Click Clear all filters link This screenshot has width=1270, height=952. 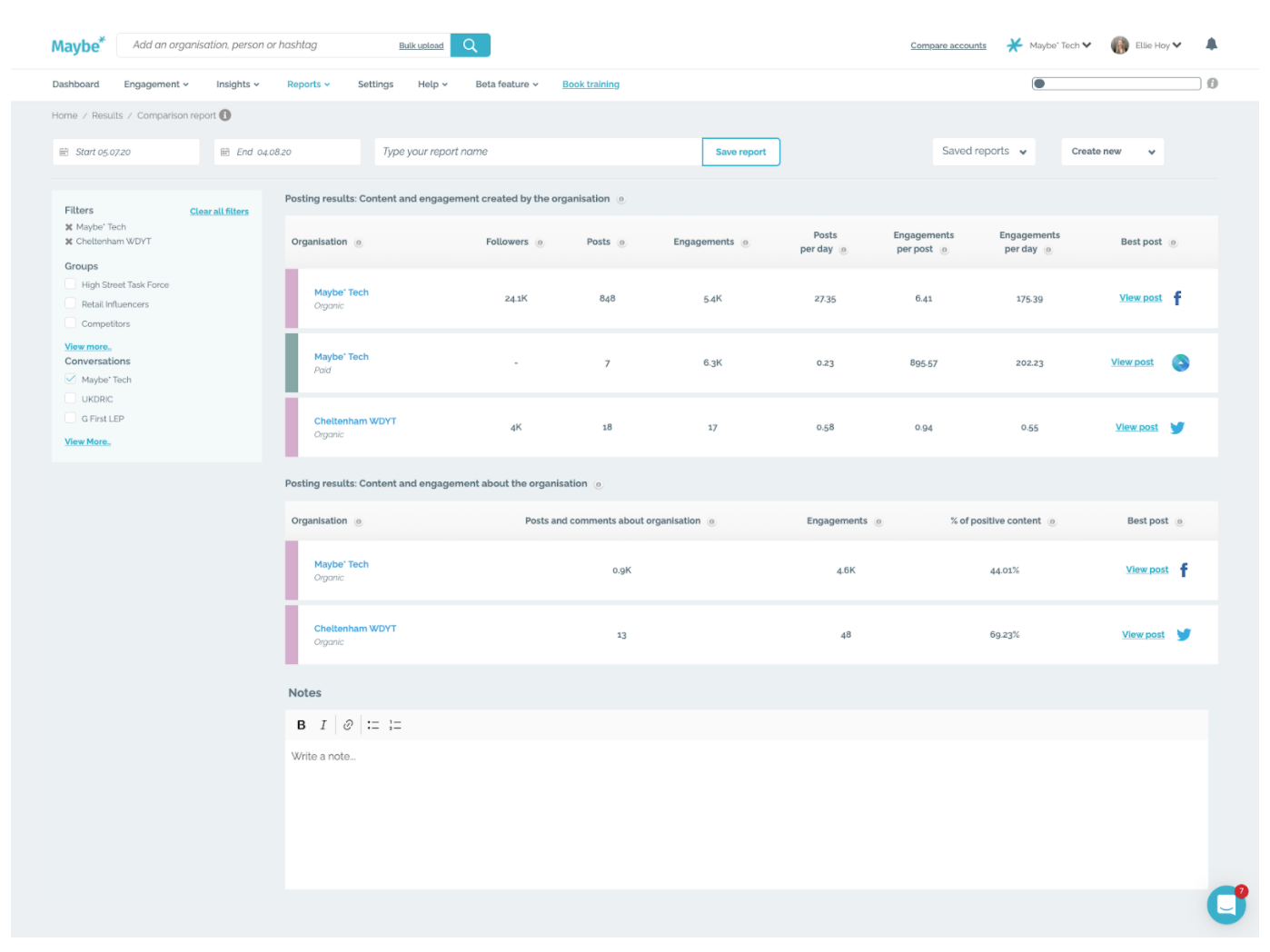(219, 212)
